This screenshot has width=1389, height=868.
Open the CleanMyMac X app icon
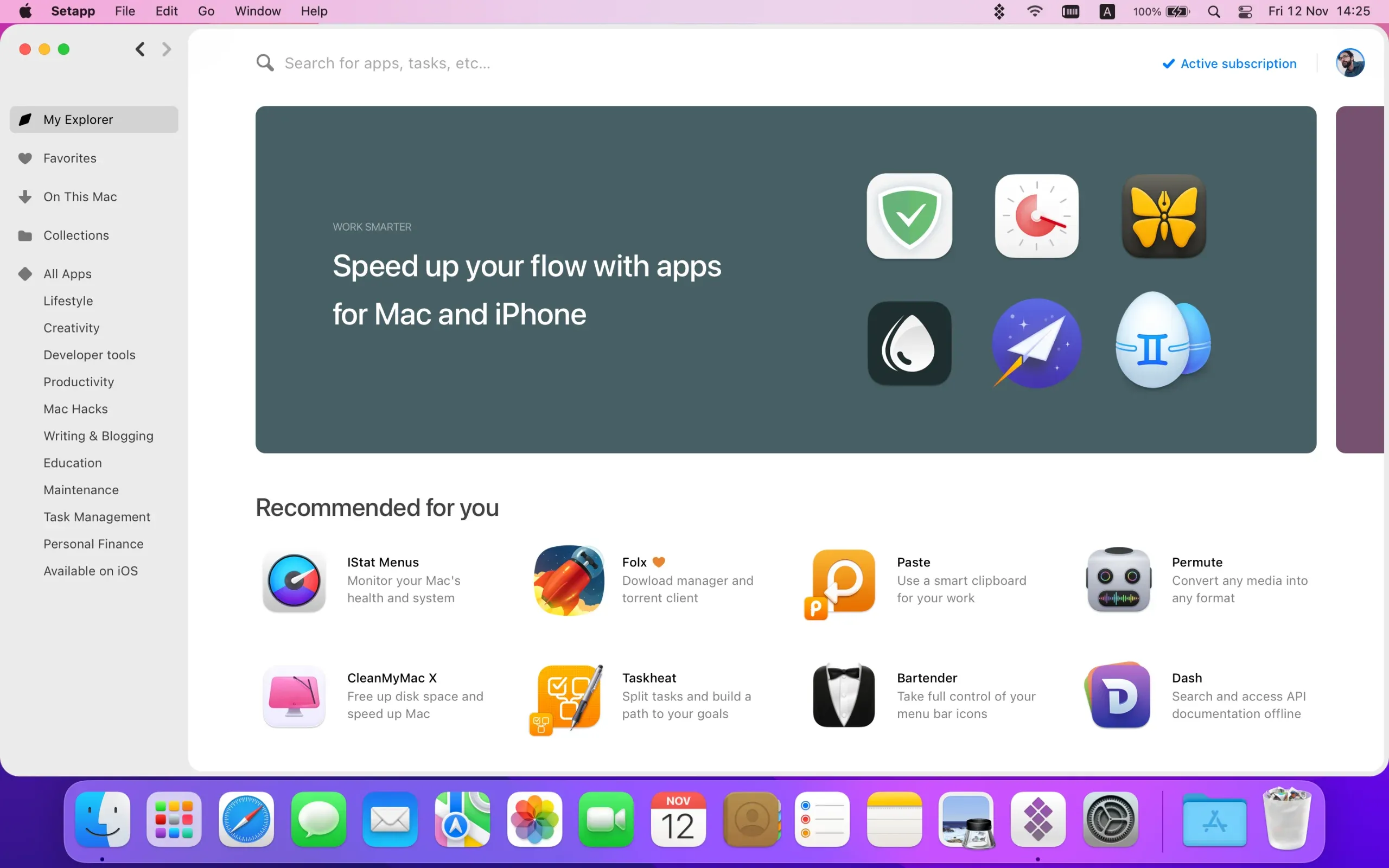(x=294, y=697)
